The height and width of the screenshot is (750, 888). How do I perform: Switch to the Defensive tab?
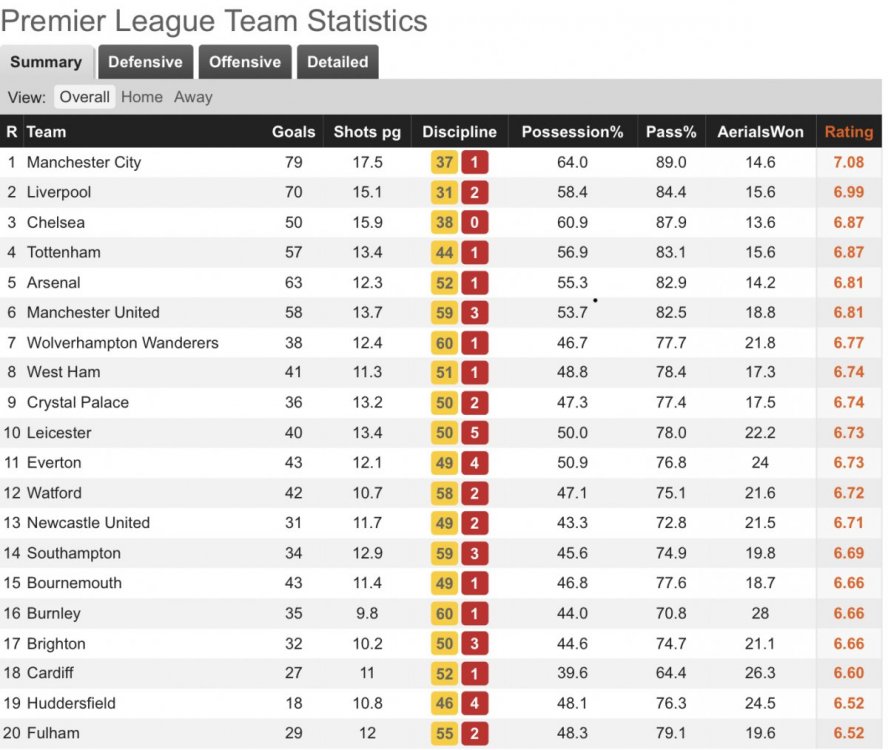146,62
